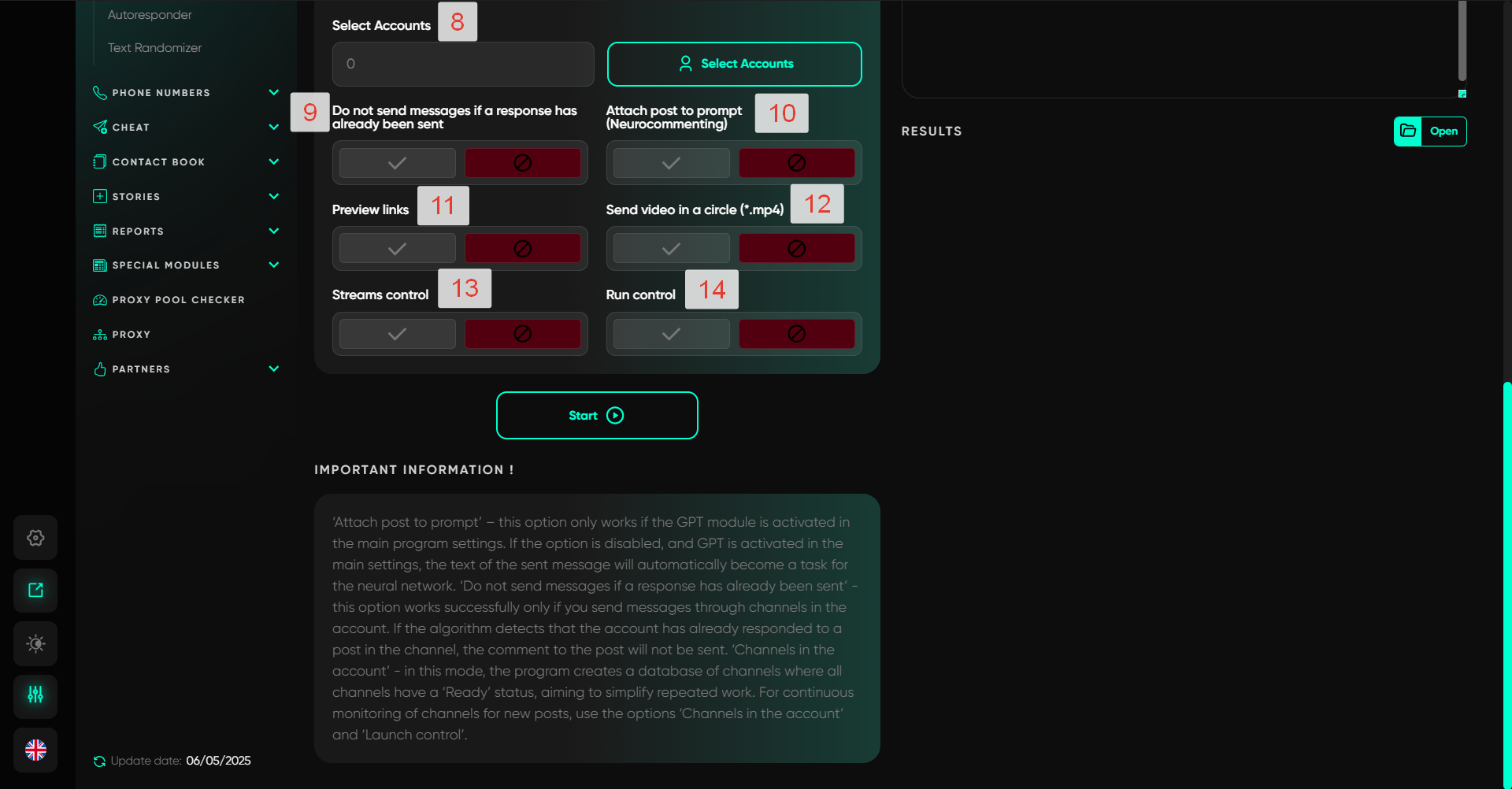This screenshot has width=1512, height=789.
Task: Enable Run control with checkmark toggle
Action: pyautogui.click(x=671, y=334)
